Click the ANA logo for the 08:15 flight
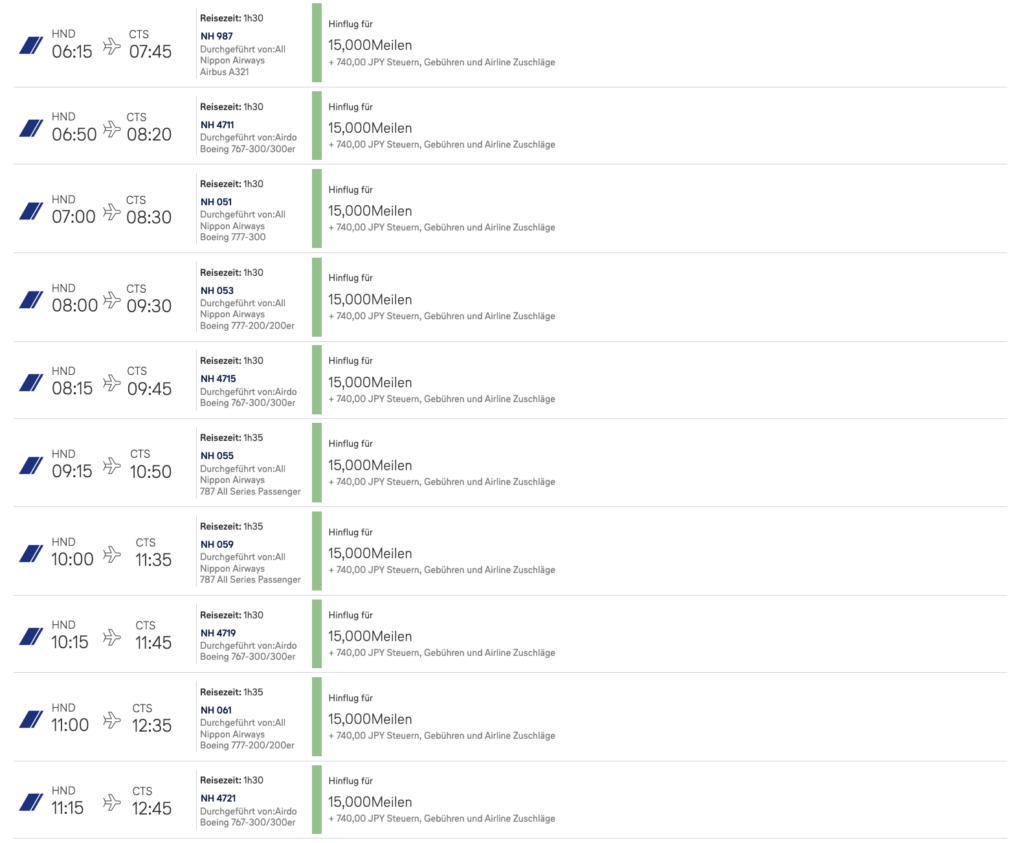The image size is (1024, 843). coord(31,381)
